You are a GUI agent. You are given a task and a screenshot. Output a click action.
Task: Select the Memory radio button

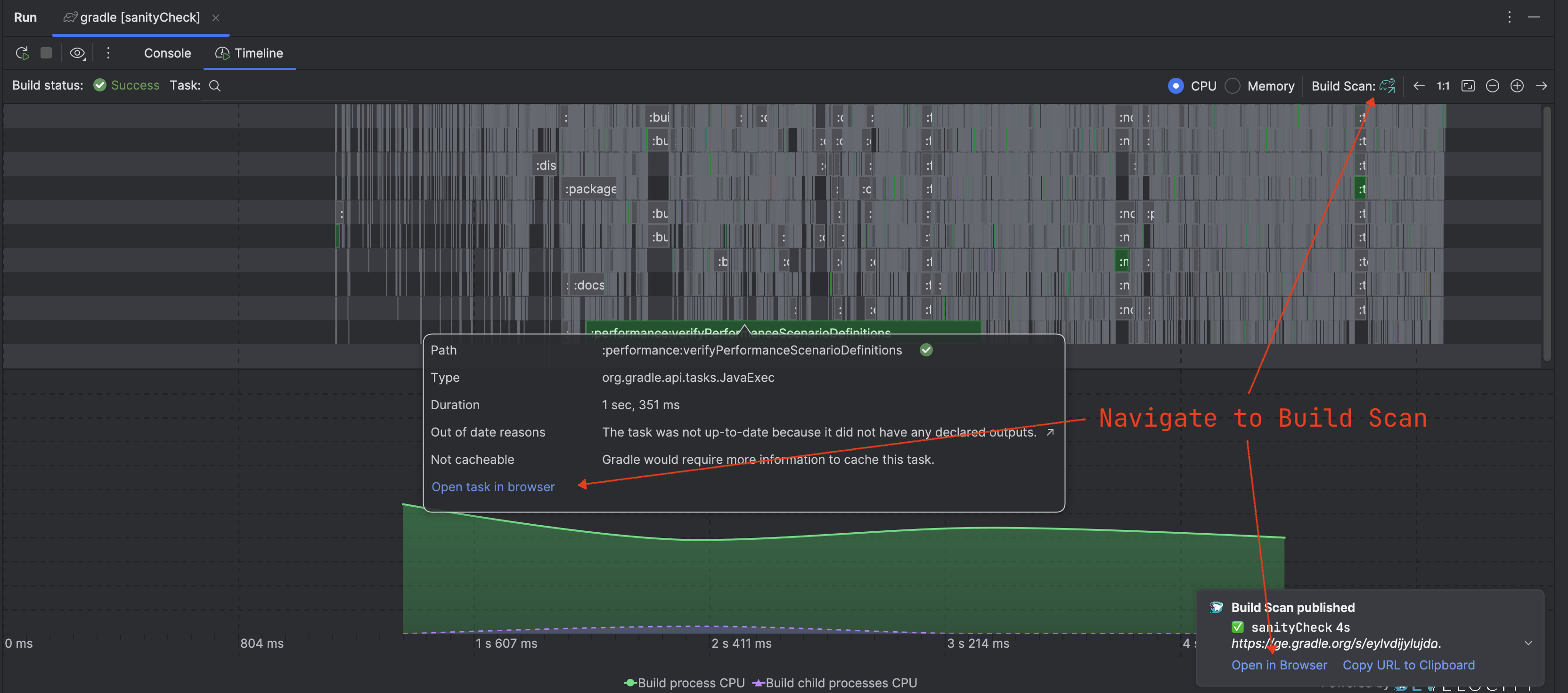tap(1232, 85)
